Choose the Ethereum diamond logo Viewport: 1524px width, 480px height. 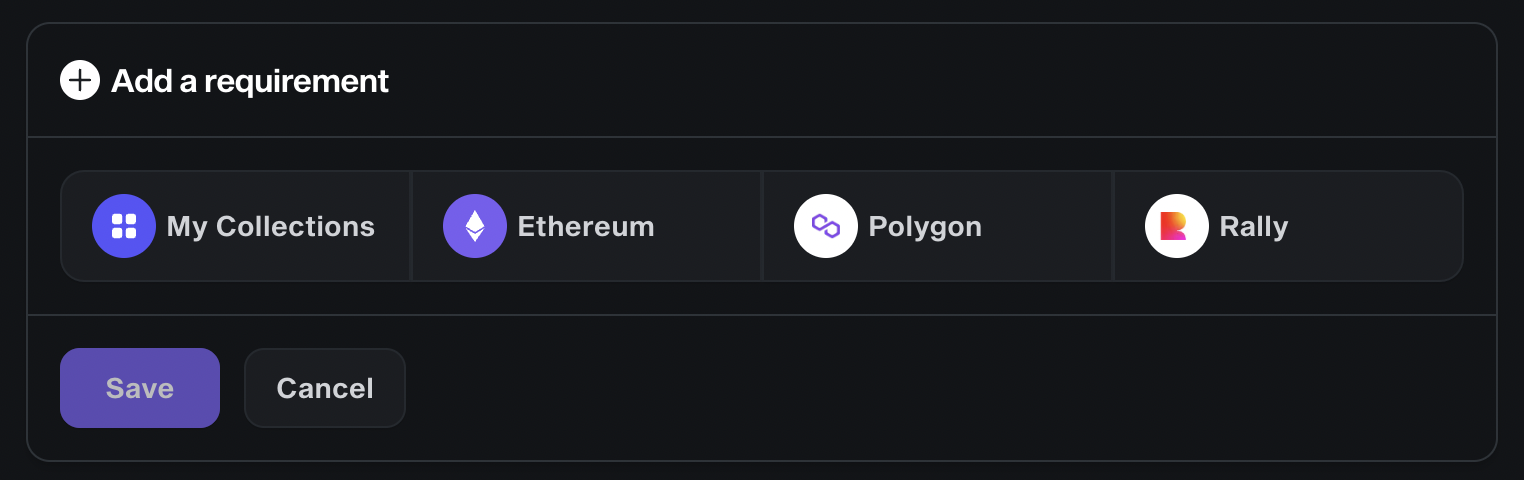(475, 226)
